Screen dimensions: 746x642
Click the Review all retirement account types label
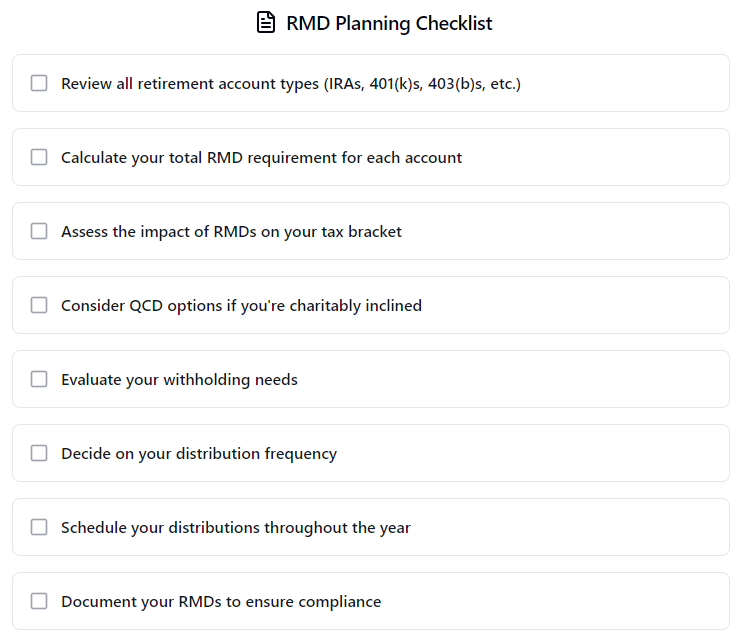coord(290,83)
